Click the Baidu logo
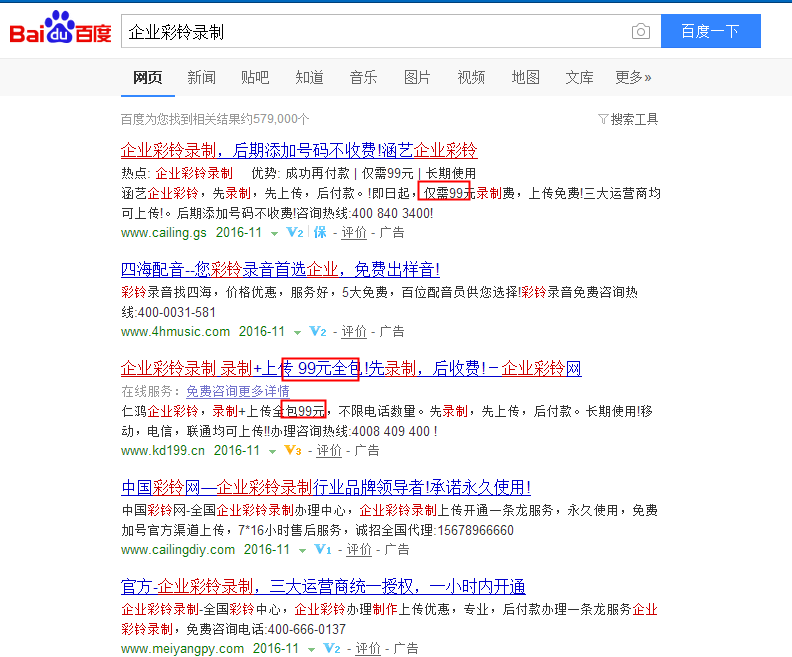 pyautogui.click(x=60, y=28)
